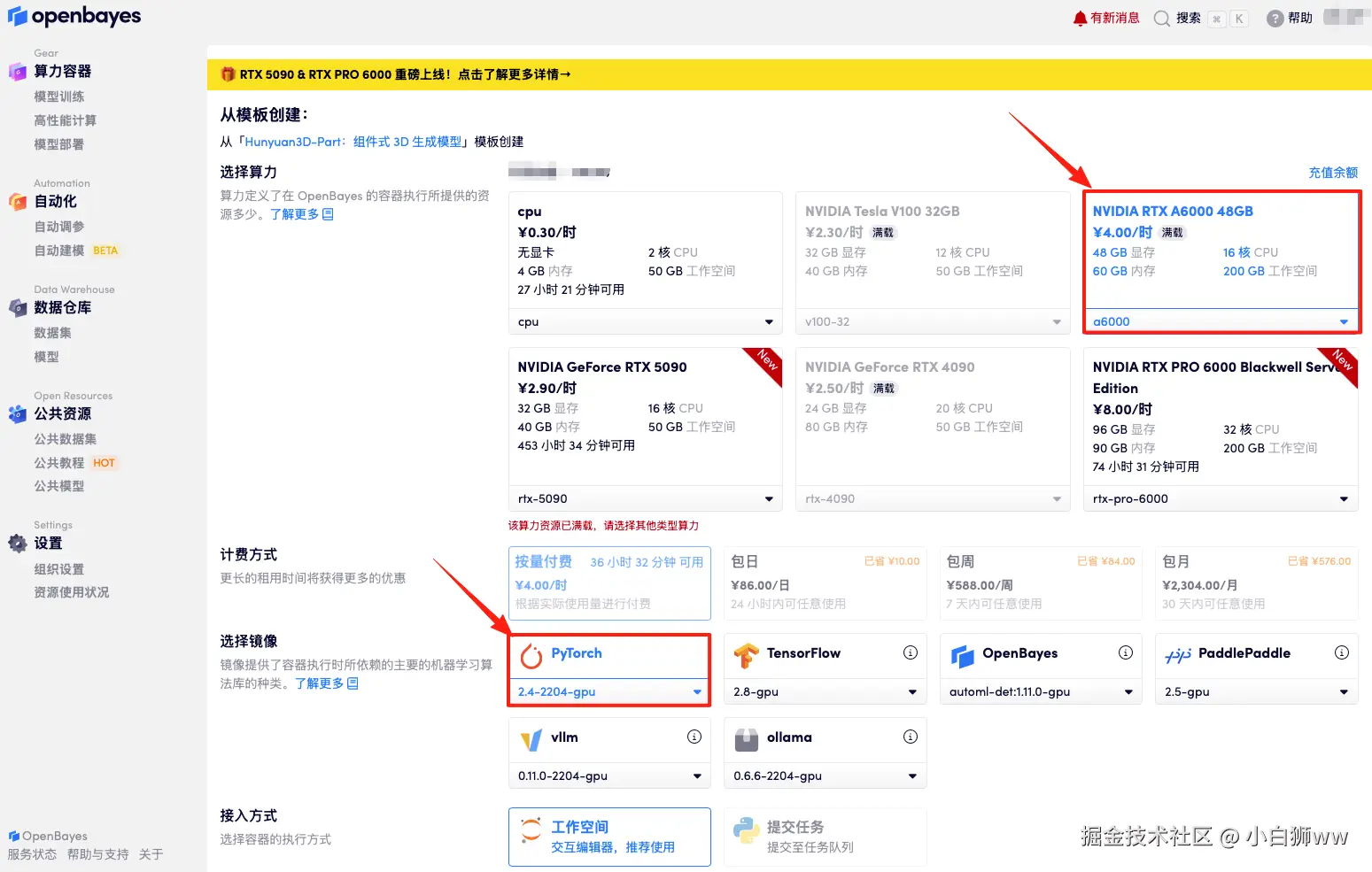Viewport: 1372px width, 872px height.
Task: Click the search magnifier icon
Action: [1162, 19]
